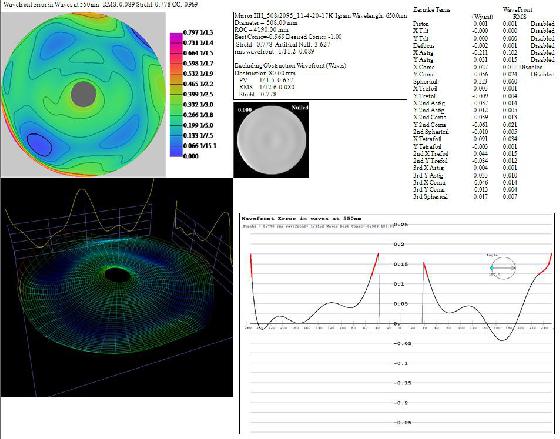Toggle the Disabled label for the X Astig term
This screenshot has height=439, width=560.
point(542,53)
